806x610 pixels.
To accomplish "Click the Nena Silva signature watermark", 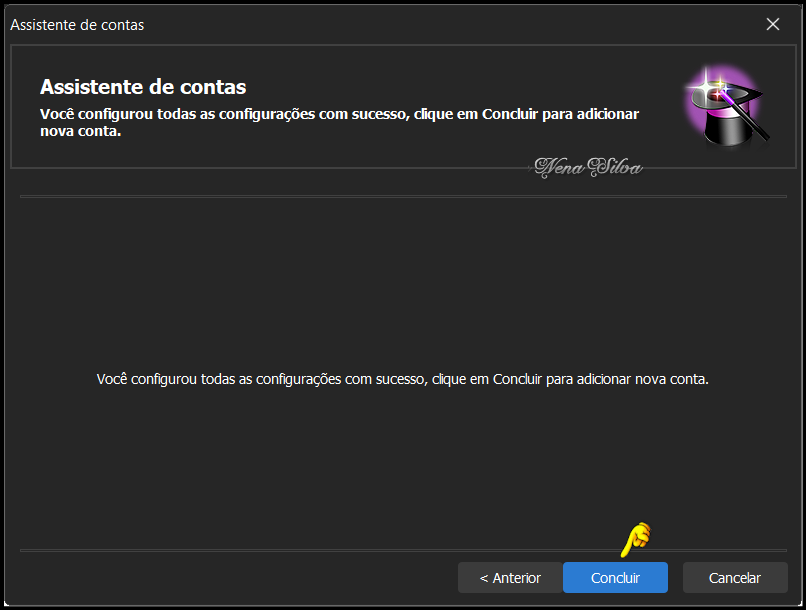I will click(588, 166).
